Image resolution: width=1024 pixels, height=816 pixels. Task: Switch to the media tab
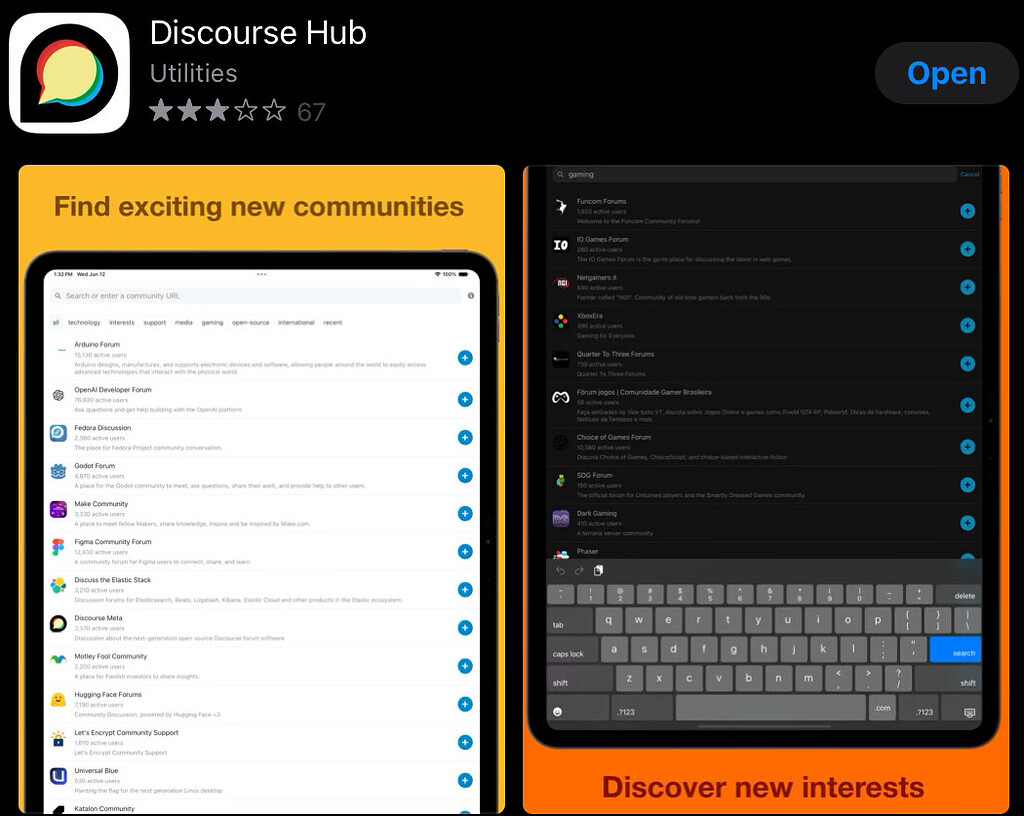184,322
